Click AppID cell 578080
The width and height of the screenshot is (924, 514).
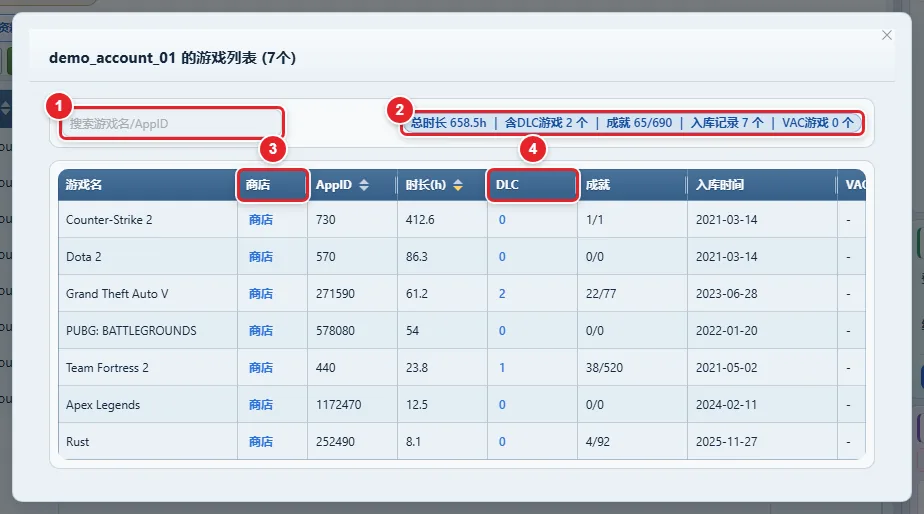click(335, 331)
